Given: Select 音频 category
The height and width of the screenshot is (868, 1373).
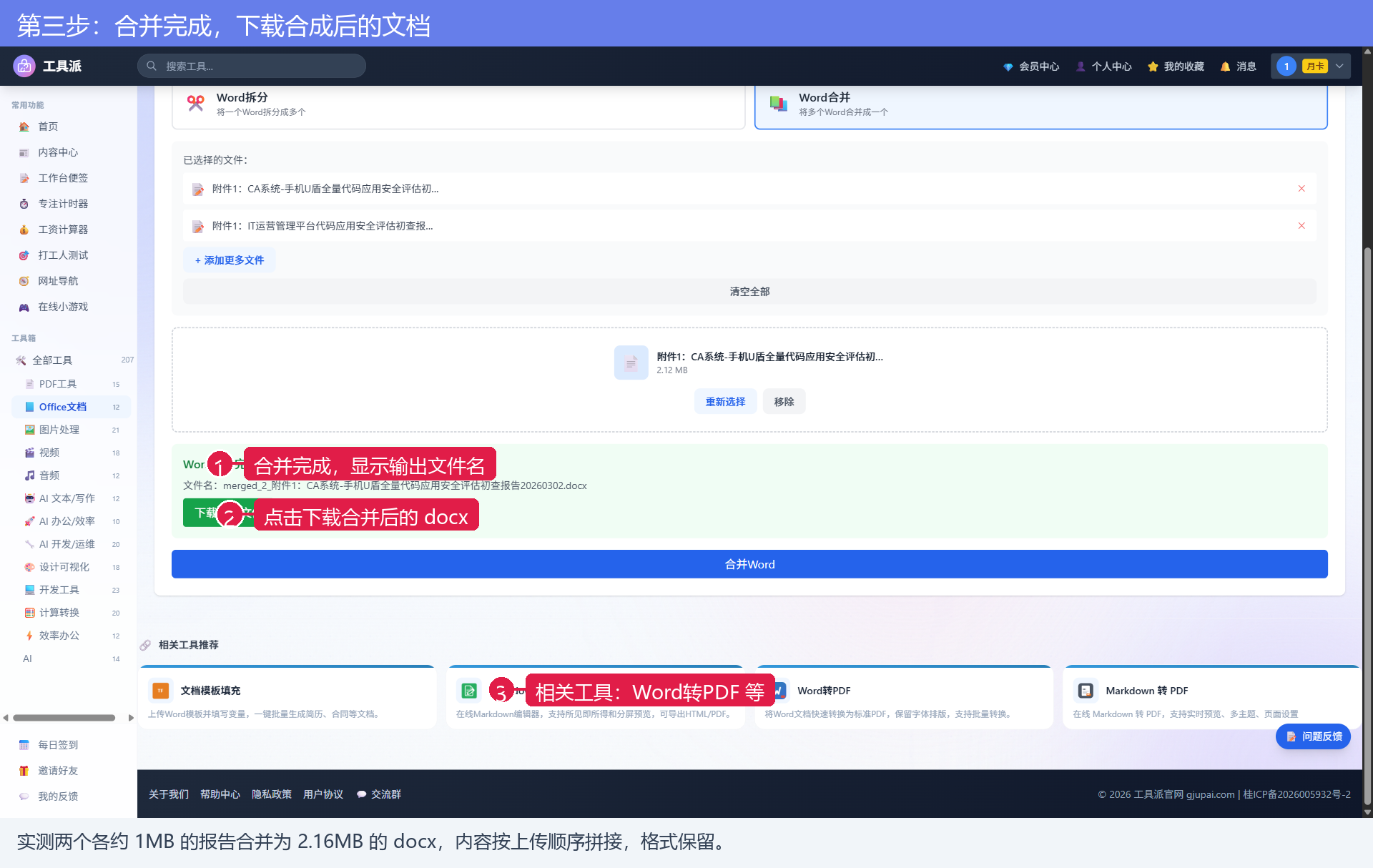Looking at the screenshot, I should coord(72,475).
